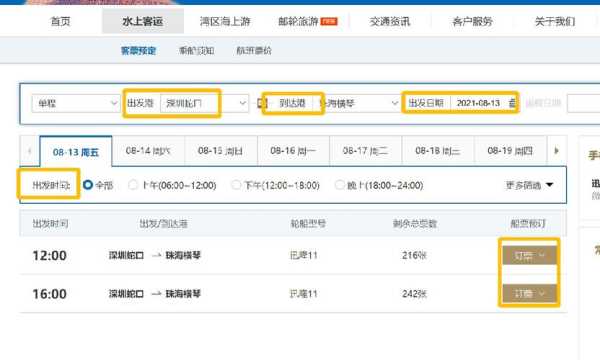Expand the 更多筛选 filter dropdown
The height and width of the screenshot is (360, 600).
(x=529, y=186)
